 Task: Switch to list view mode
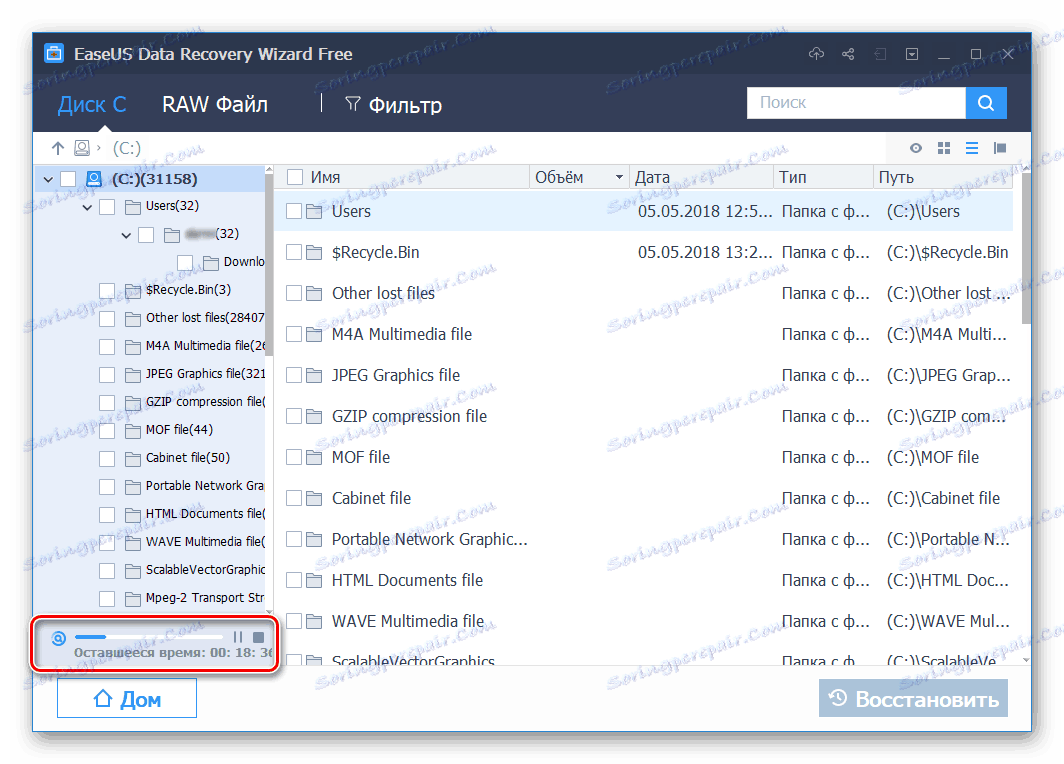click(x=972, y=148)
